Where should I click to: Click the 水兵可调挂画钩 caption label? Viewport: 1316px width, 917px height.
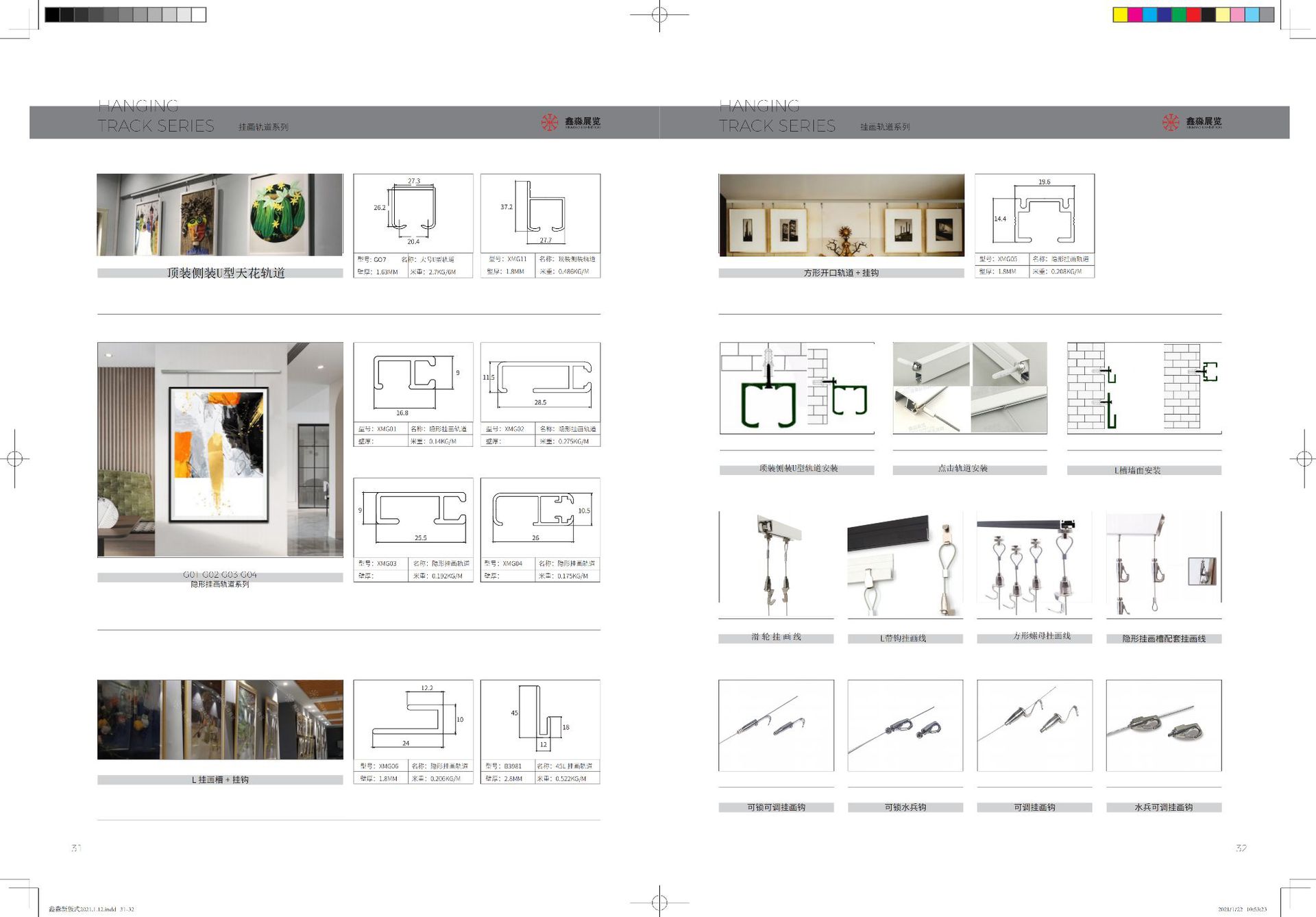pos(1163,807)
